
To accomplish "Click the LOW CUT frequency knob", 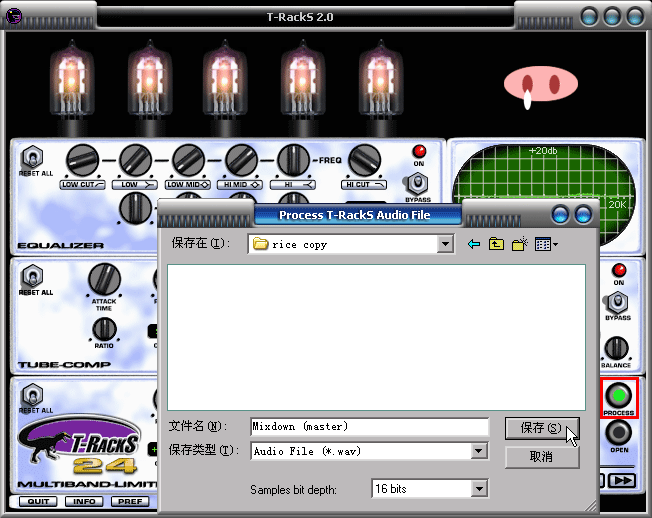I will (x=83, y=160).
